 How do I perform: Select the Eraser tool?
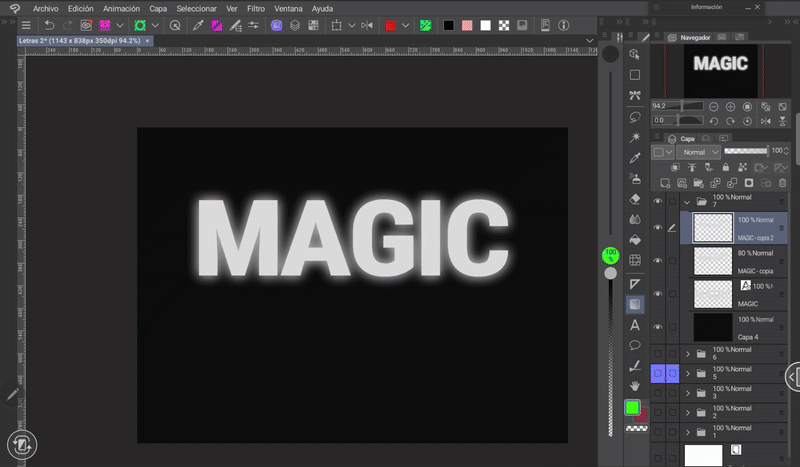pyautogui.click(x=634, y=199)
